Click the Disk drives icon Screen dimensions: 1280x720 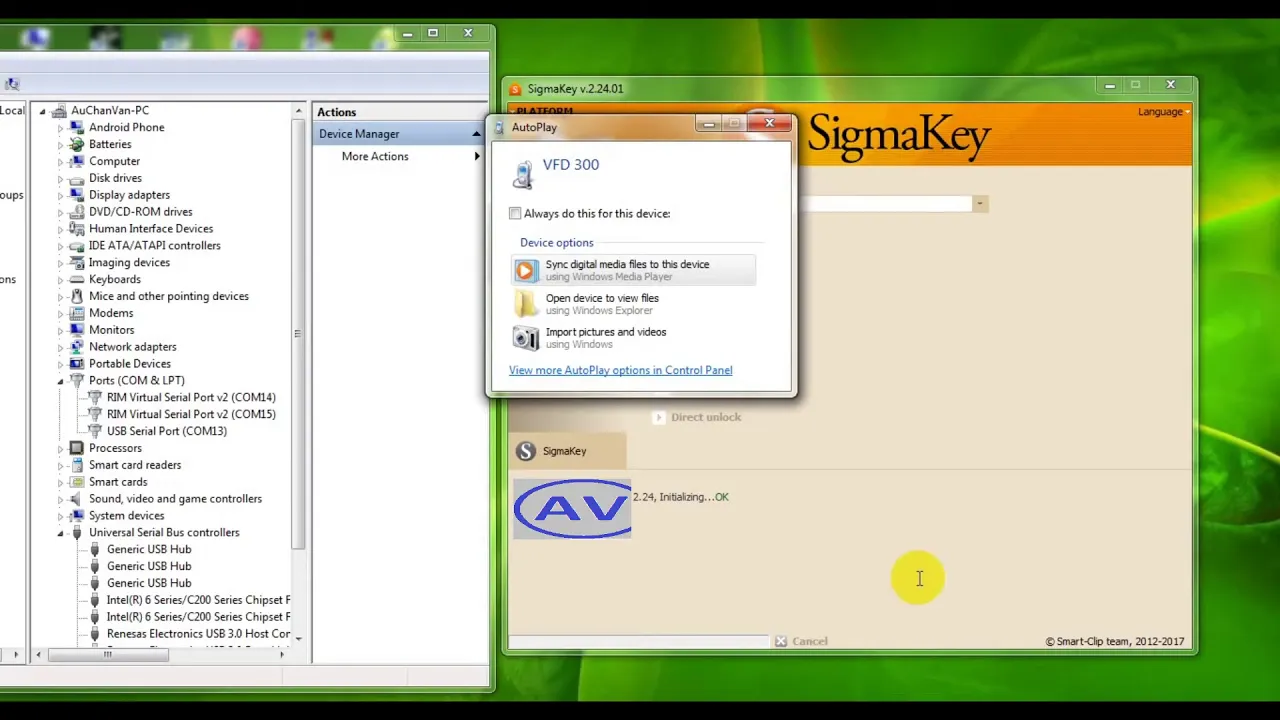(x=77, y=178)
